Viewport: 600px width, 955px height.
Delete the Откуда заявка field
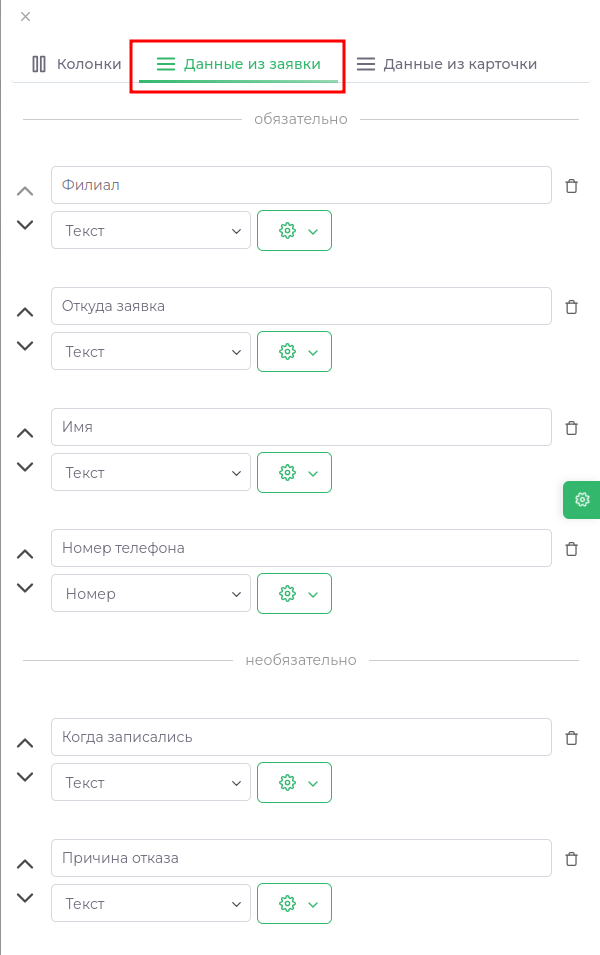coord(572,307)
